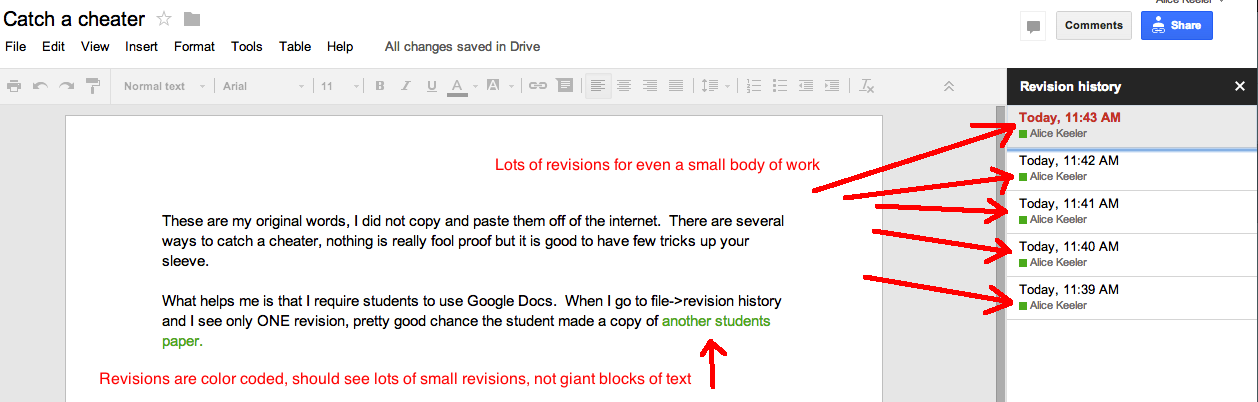This screenshot has height=402, width=1258.
Task: Open the Tools menu
Action: pos(247,46)
